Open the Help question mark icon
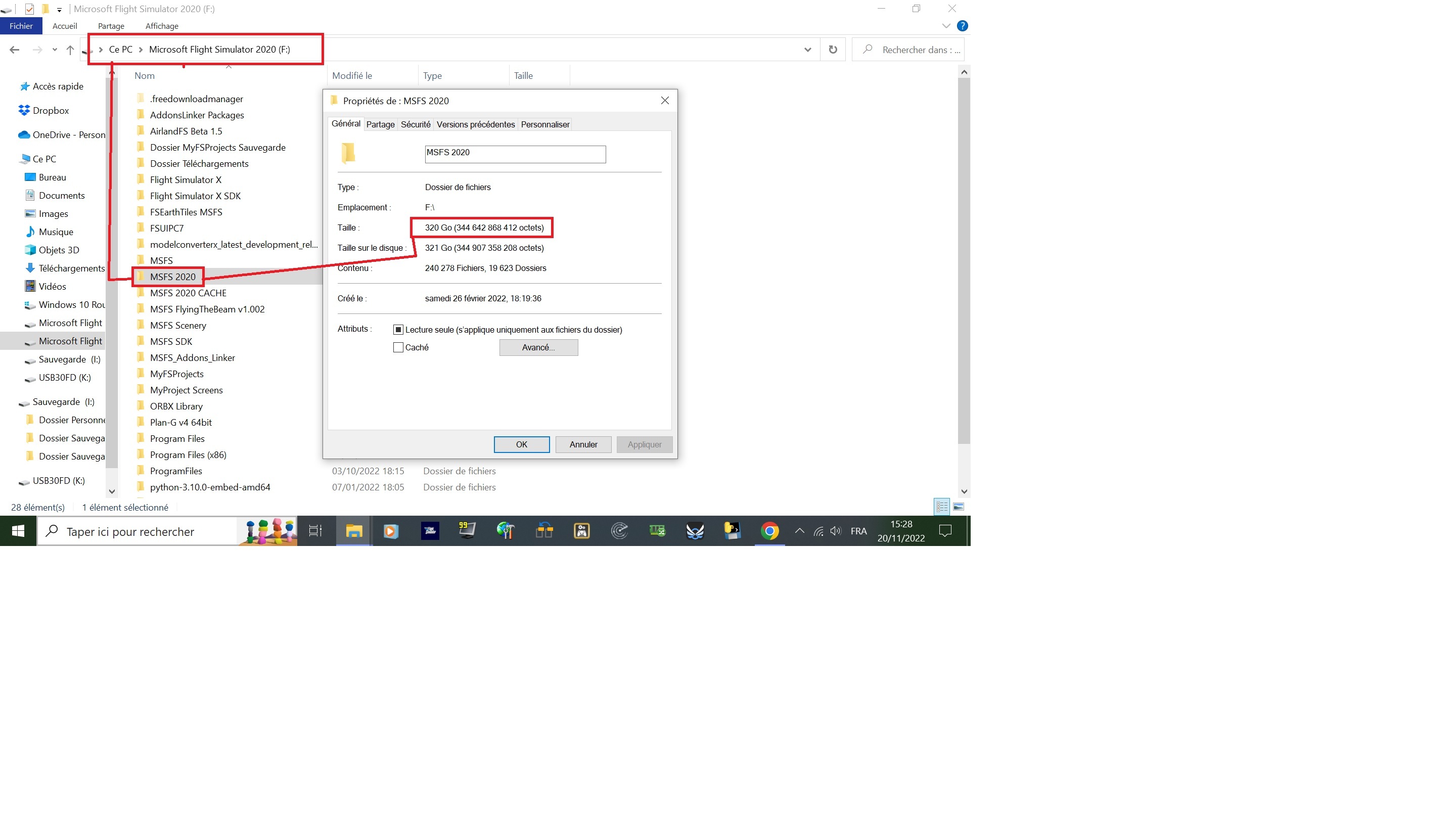The height and width of the screenshot is (819, 1456). tap(962, 26)
